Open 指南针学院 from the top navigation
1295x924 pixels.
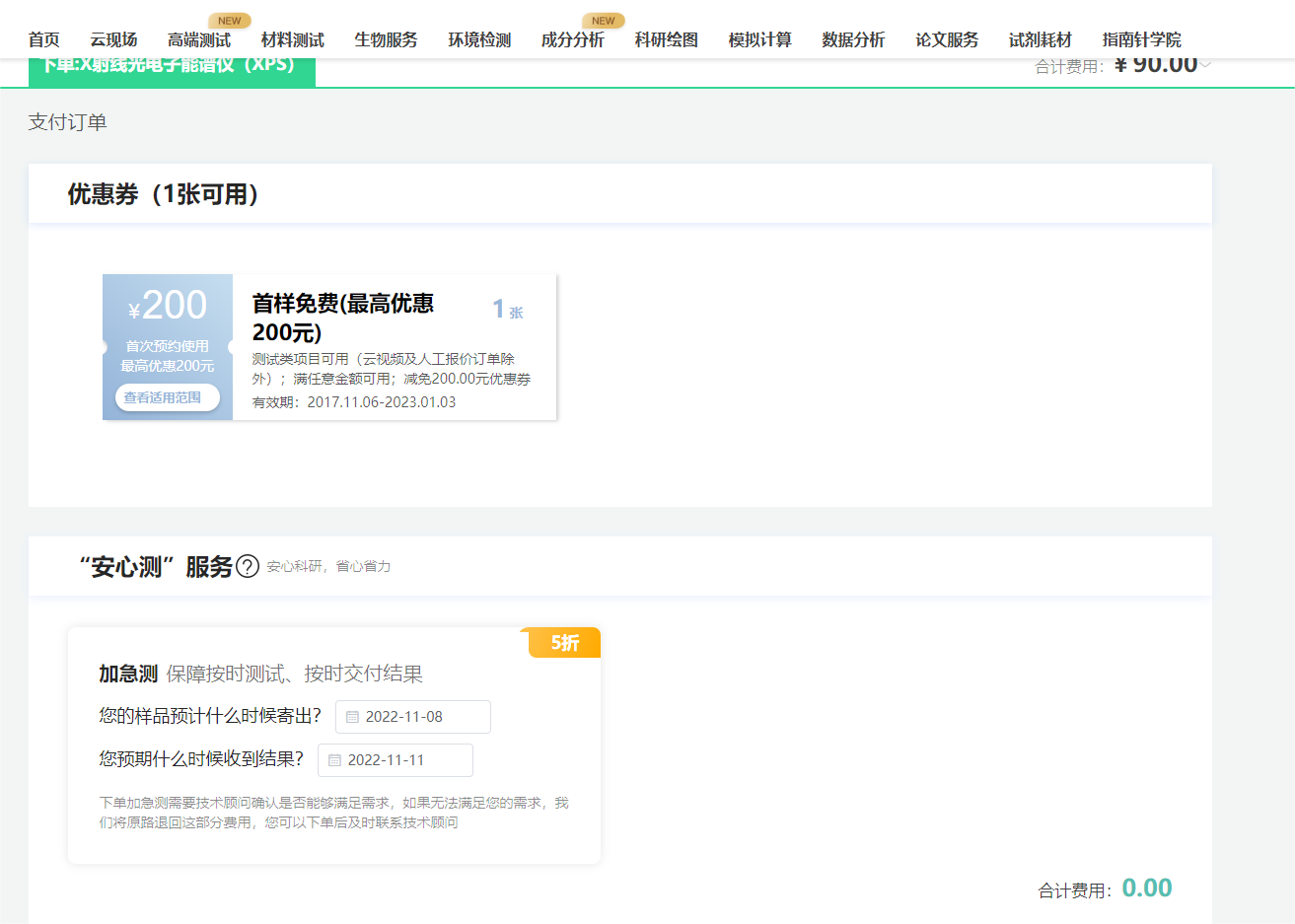1140,39
